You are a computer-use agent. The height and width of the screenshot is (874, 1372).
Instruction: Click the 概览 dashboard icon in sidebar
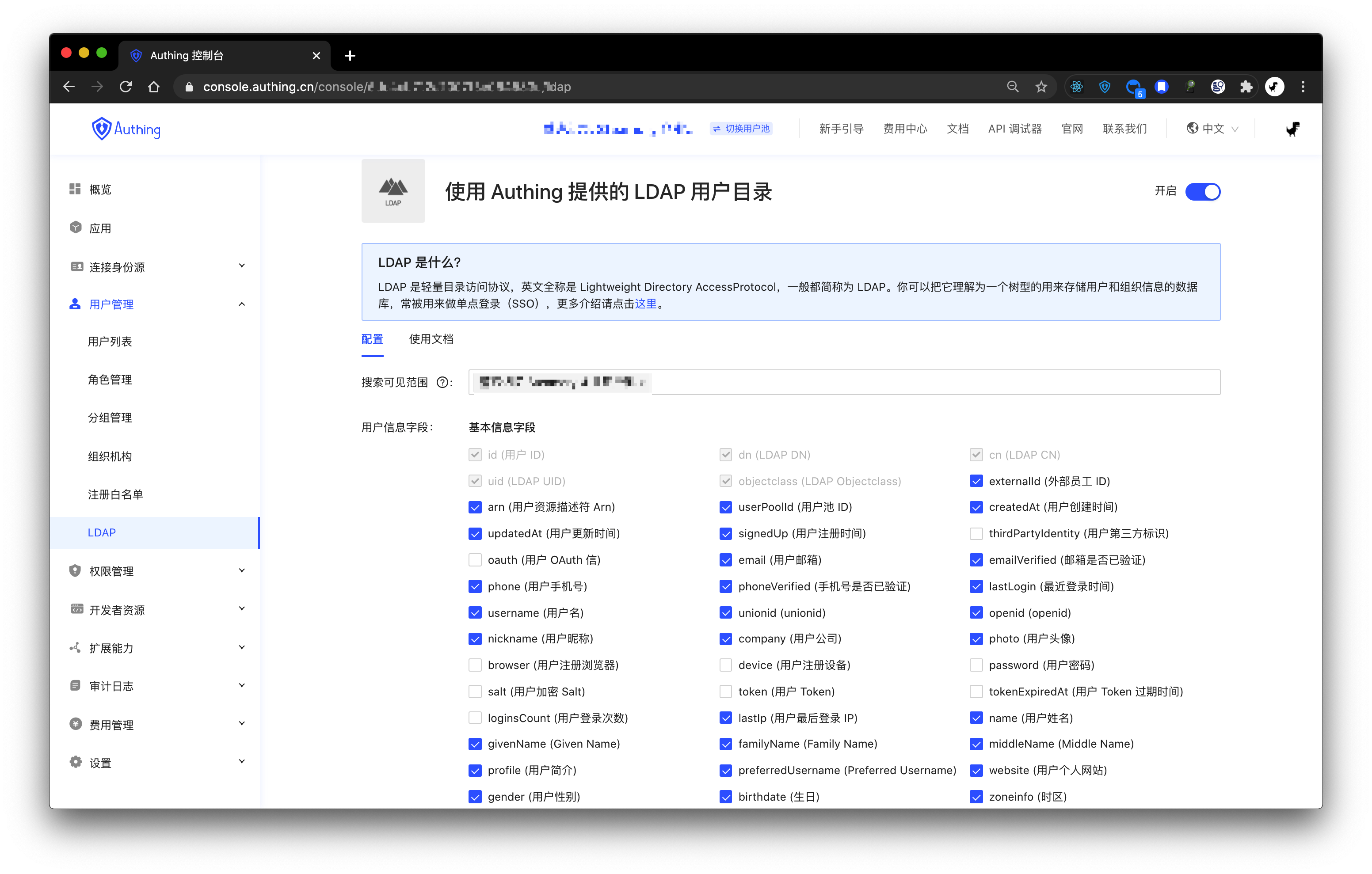coord(75,189)
